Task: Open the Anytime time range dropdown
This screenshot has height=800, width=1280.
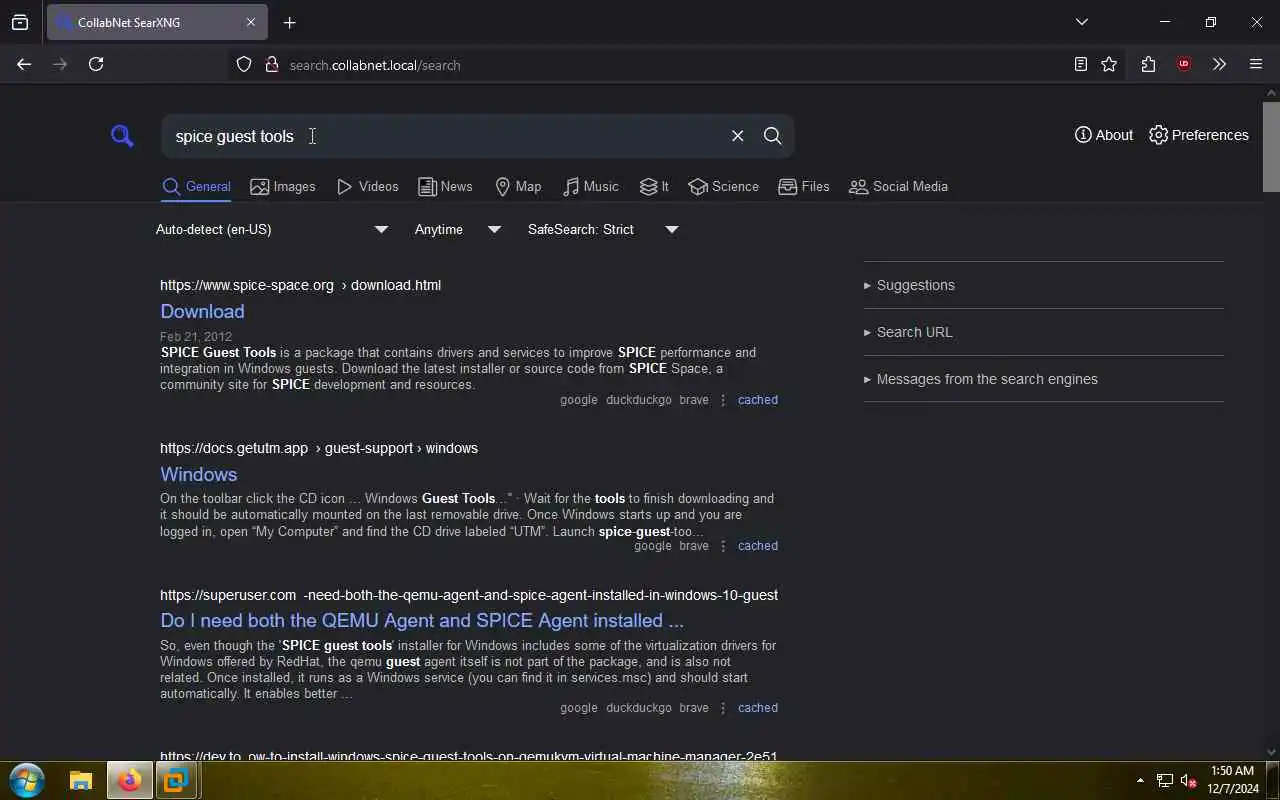Action: (458, 229)
